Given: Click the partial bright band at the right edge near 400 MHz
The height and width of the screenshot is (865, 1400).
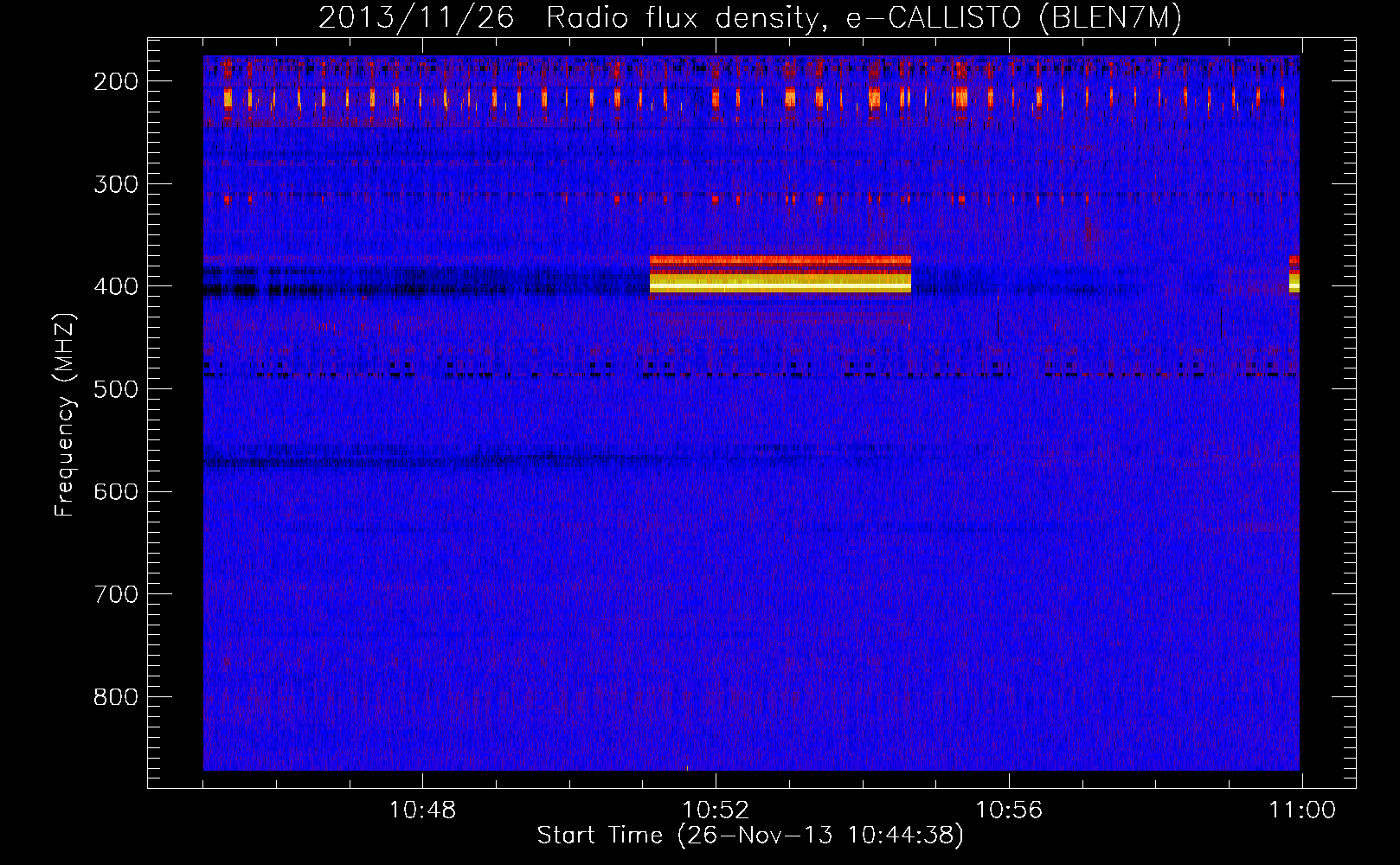Looking at the screenshot, I should pos(1294,274).
